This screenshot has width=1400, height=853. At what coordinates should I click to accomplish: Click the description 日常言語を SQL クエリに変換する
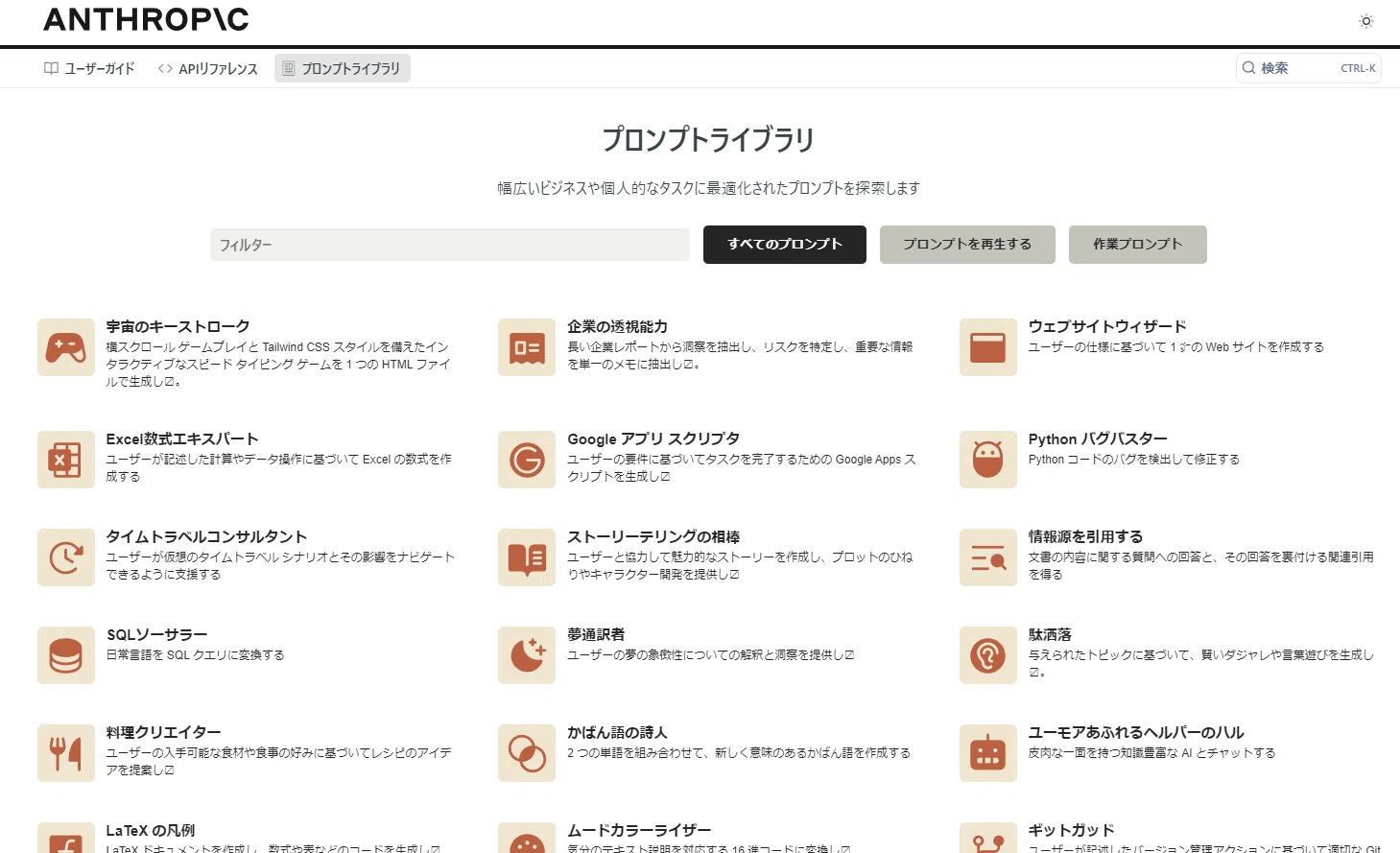[195, 655]
